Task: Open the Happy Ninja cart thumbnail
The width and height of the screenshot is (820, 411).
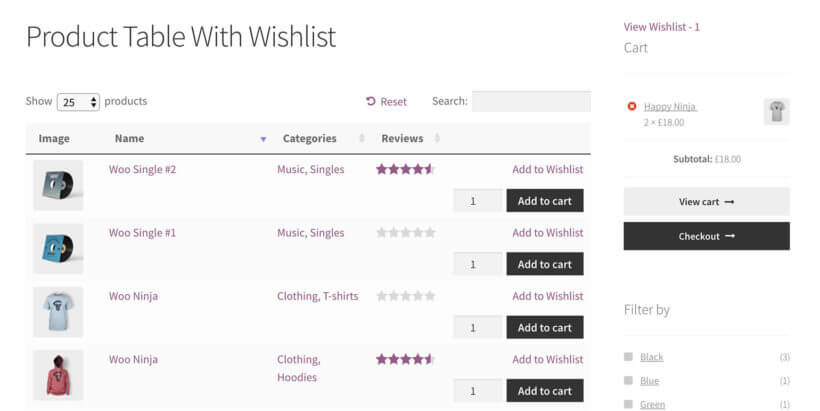Action: pyautogui.click(x=777, y=111)
